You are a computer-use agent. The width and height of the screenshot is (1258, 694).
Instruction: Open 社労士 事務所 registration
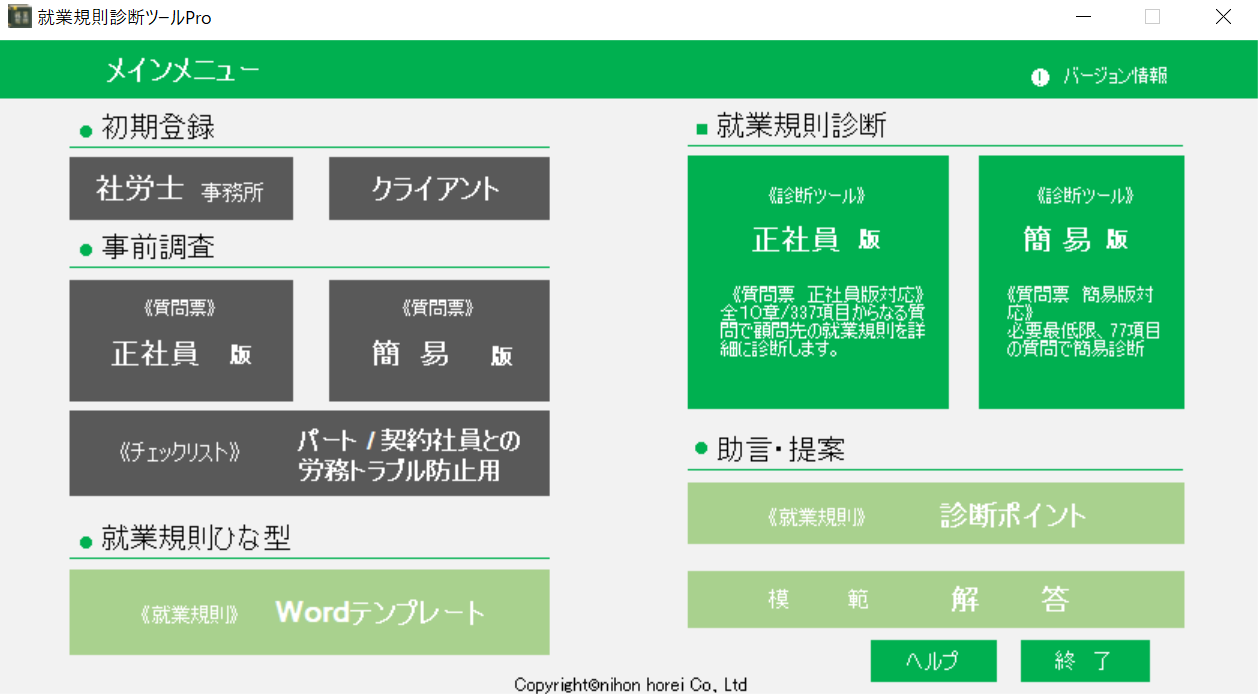[181, 188]
